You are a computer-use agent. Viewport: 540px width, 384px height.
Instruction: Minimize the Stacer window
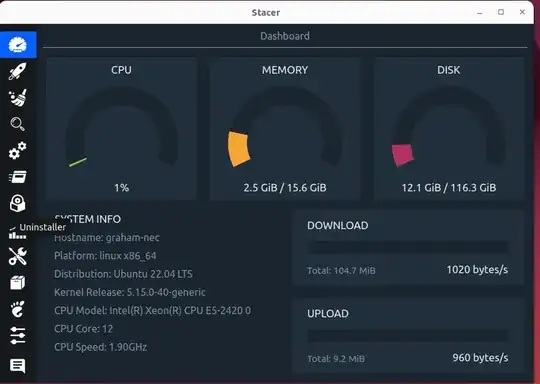[x=480, y=13]
